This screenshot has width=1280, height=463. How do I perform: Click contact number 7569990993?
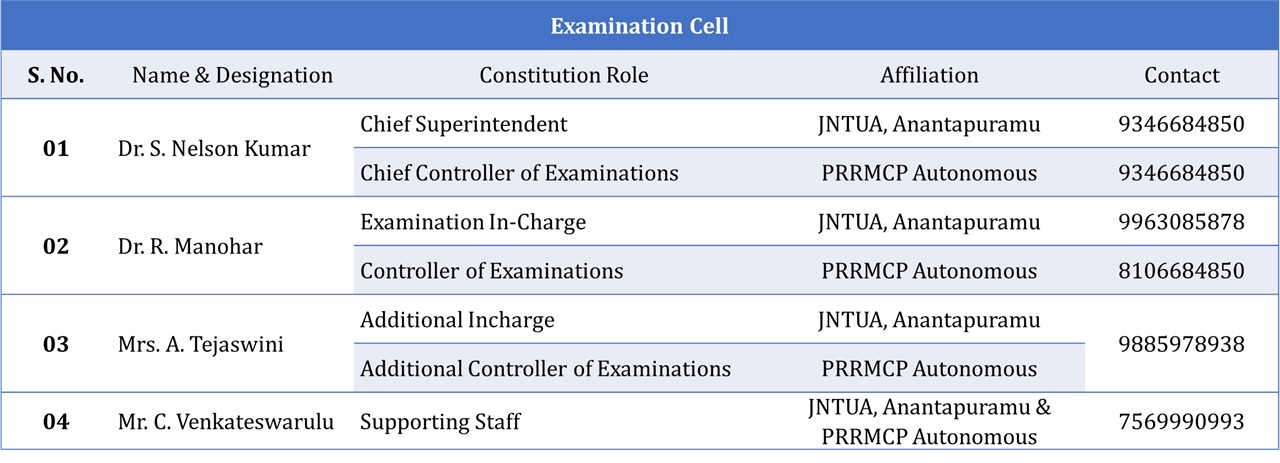click(x=1182, y=422)
